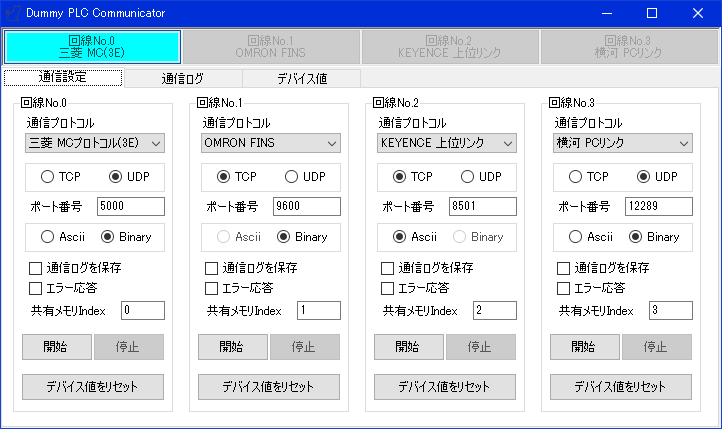
Task: Start communication with 開始 for 回線No.3
Action: tap(584, 347)
